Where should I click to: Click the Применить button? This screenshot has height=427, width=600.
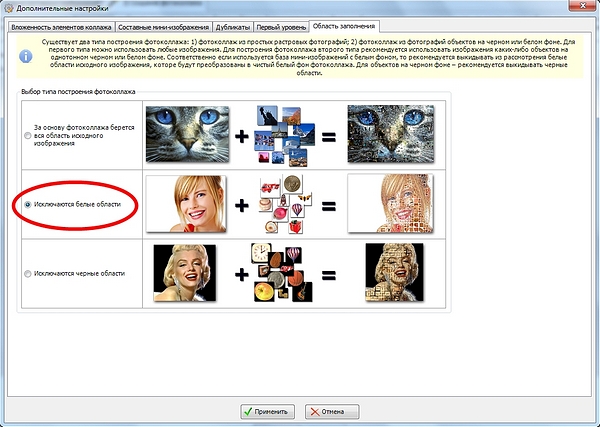(267, 412)
